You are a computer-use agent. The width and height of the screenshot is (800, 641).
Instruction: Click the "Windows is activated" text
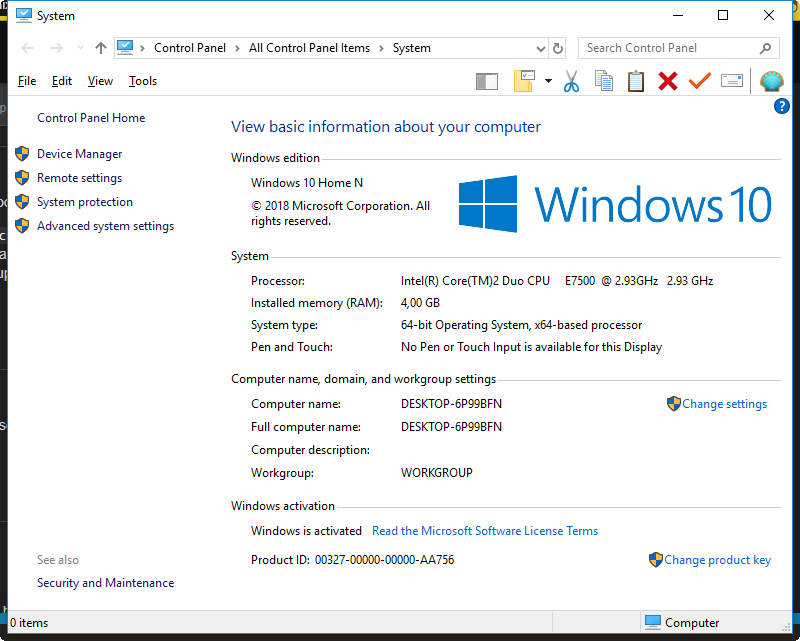click(x=306, y=531)
